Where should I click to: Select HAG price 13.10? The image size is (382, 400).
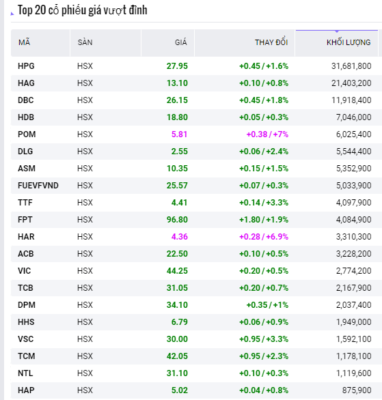(x=177, y=83)
